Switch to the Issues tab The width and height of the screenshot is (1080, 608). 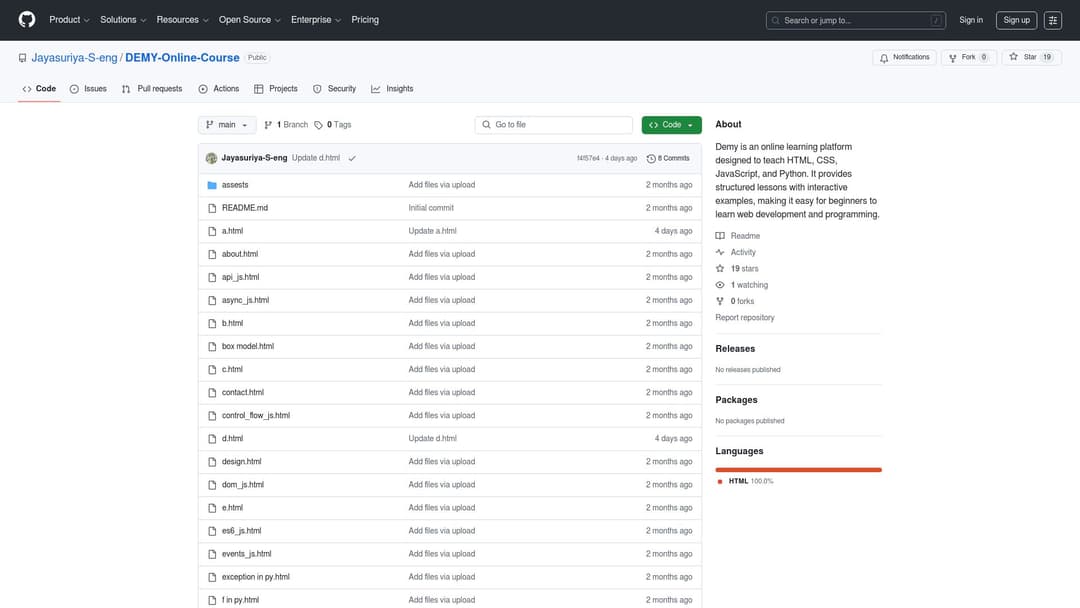[88, 89]
